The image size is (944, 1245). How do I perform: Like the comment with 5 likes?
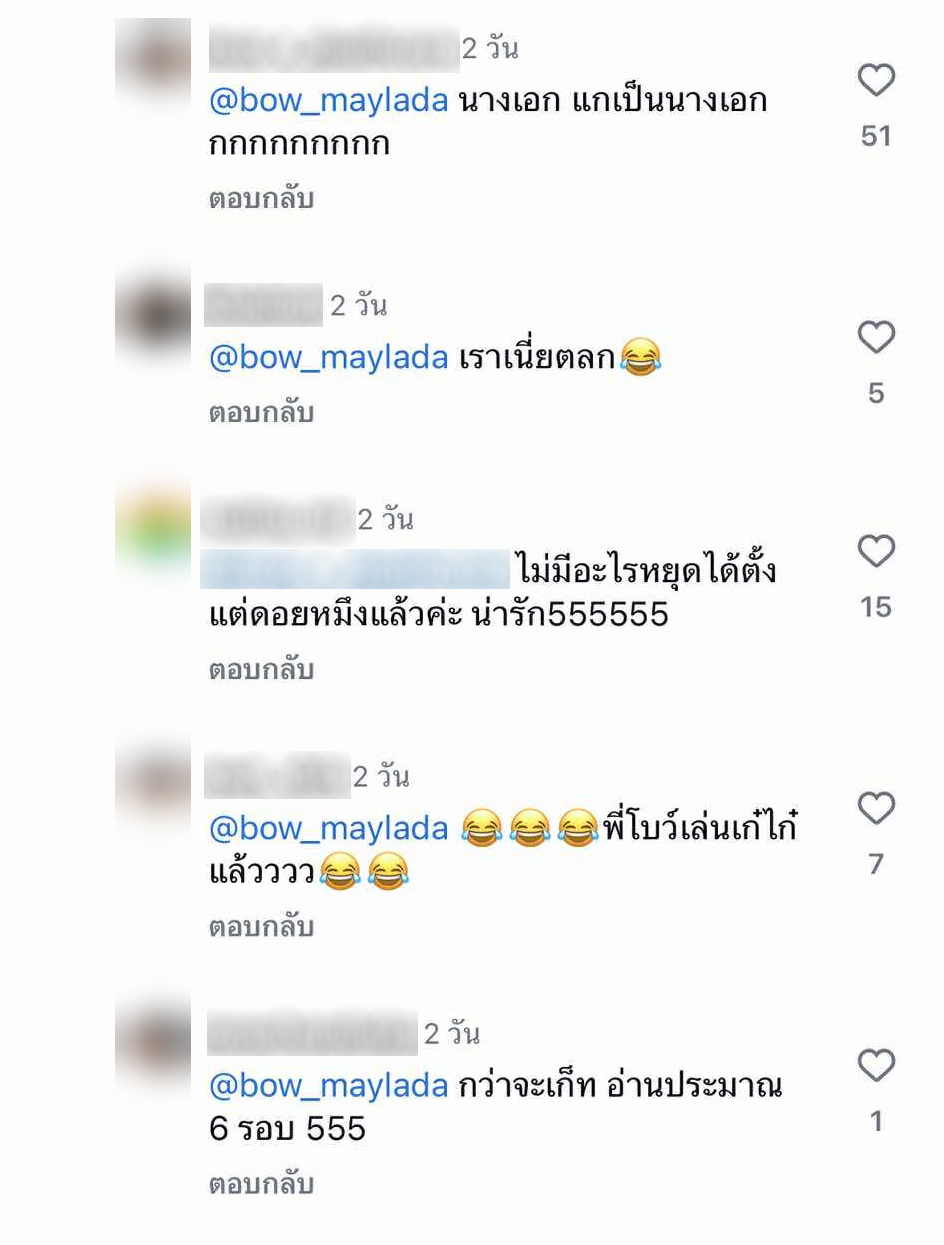pos(876,338)
